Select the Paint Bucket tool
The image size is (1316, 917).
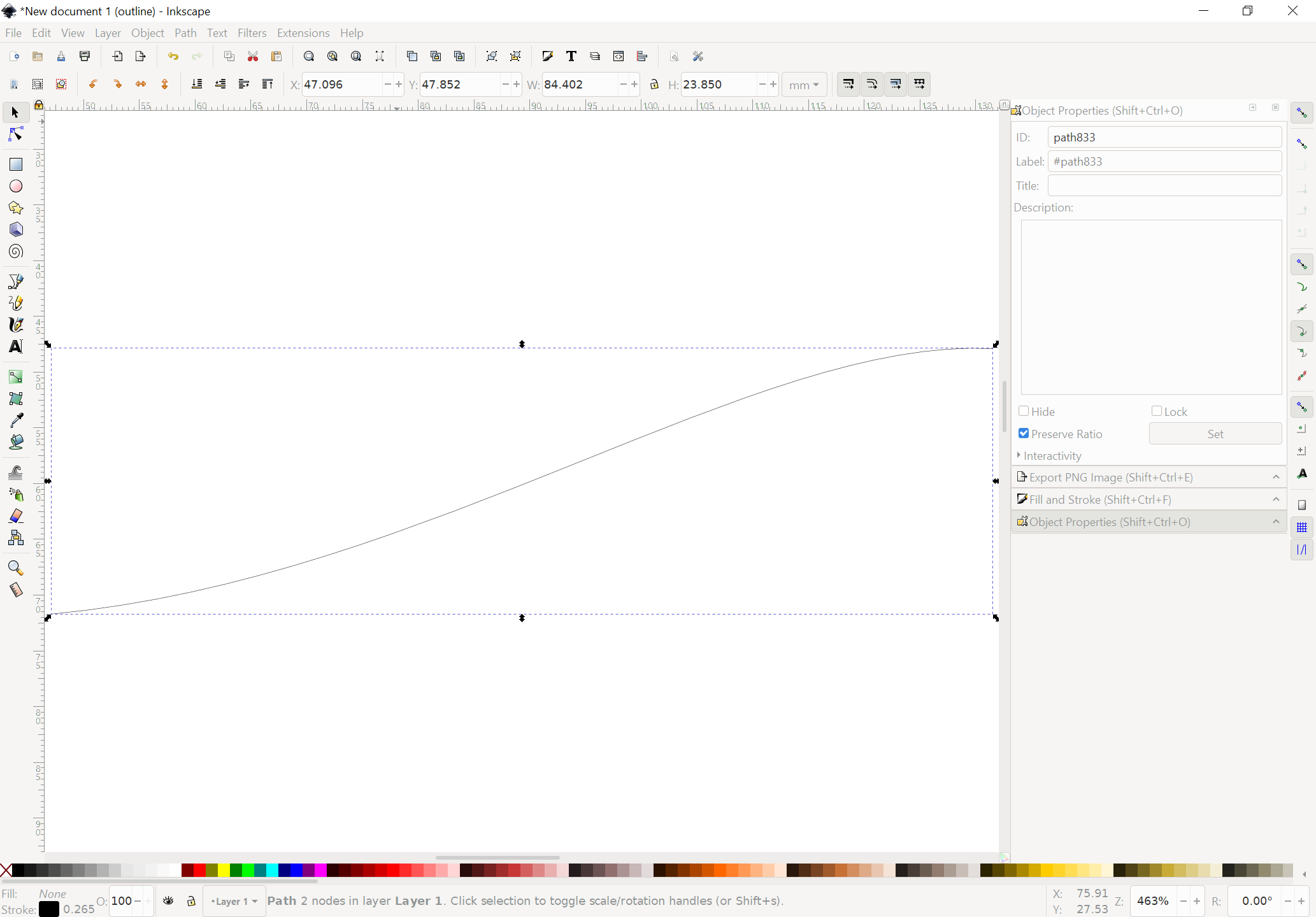coord(16,442)
